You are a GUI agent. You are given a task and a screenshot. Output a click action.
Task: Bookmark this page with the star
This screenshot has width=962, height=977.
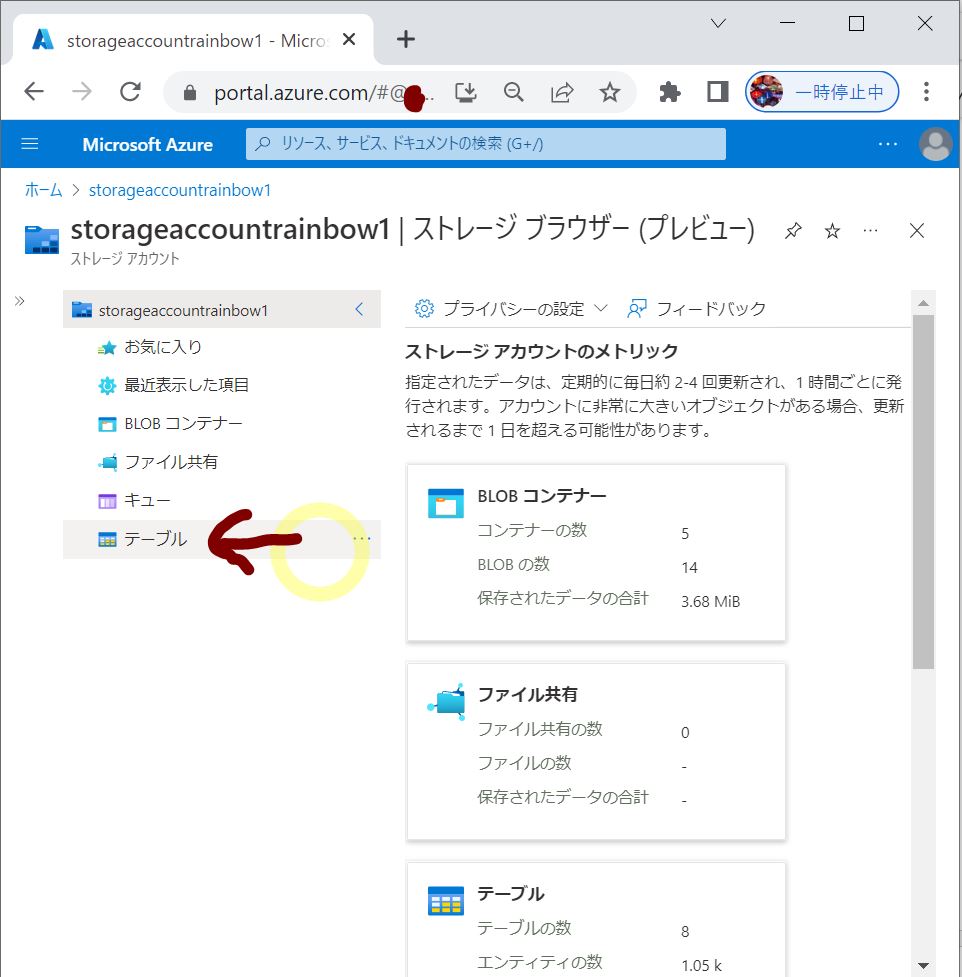[609, 93]
